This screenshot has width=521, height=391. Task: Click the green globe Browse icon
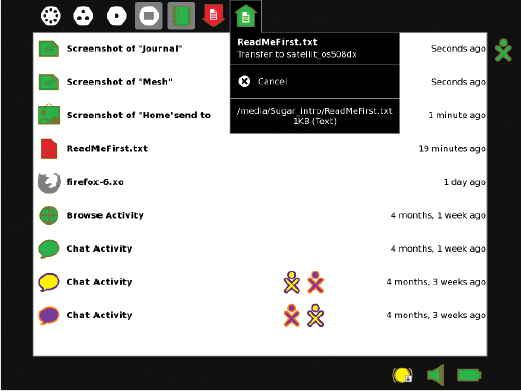click(x=49, y=215)
